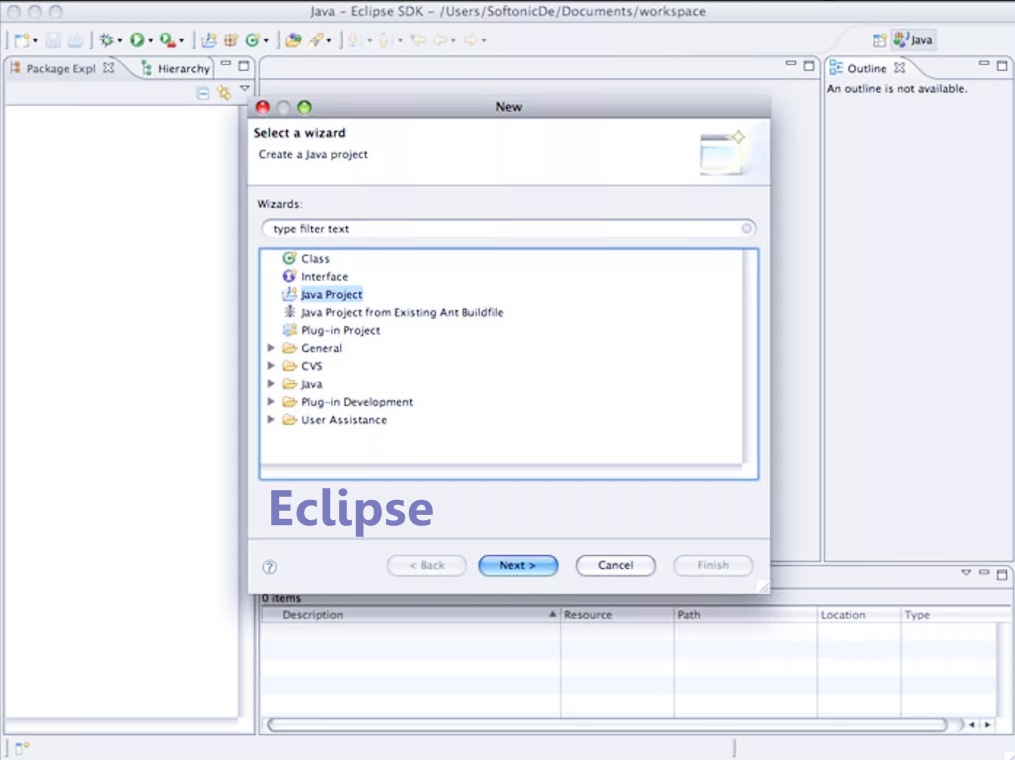Expand the Plug-in Development folder
The image size is (1015, 760).
point(271,401)
